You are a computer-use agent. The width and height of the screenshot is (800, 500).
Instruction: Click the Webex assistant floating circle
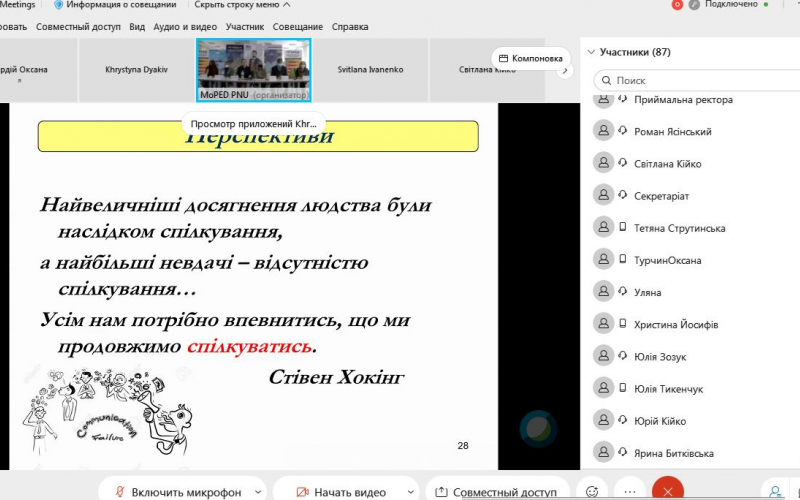(538, 429)
